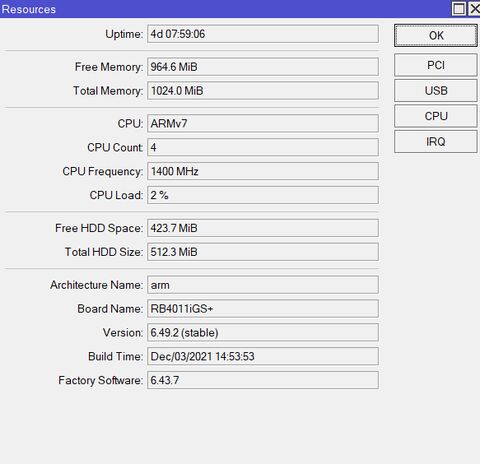
Task: Select the Free Memory value 964.6 MiB
Action: [263, 67]
